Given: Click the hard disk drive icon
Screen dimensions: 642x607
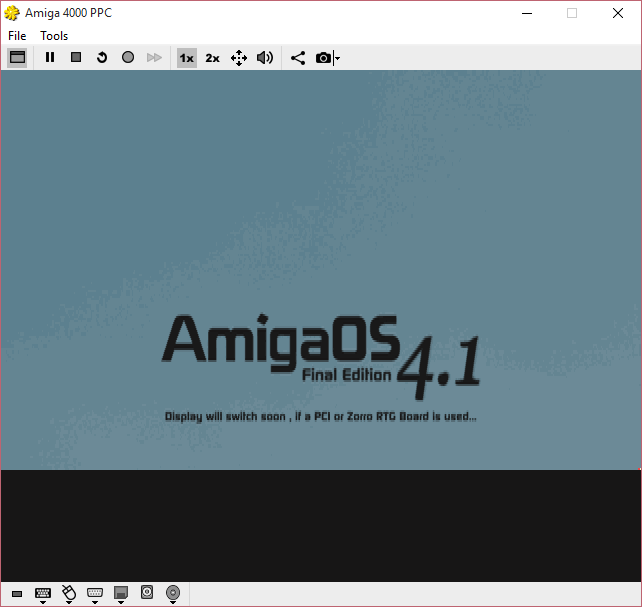Looking at the screenshot, I should (x=147, y=592).
